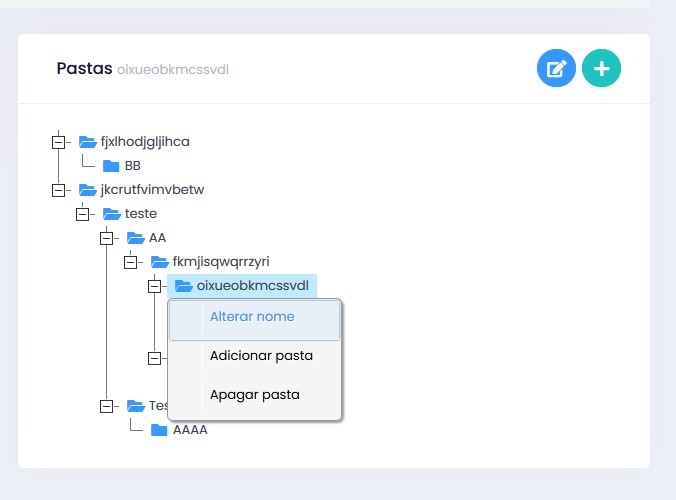The height and width of the screenshot is (500, 676).
Task: Collapse the teste folder node
Action: (x=82, y=214)
